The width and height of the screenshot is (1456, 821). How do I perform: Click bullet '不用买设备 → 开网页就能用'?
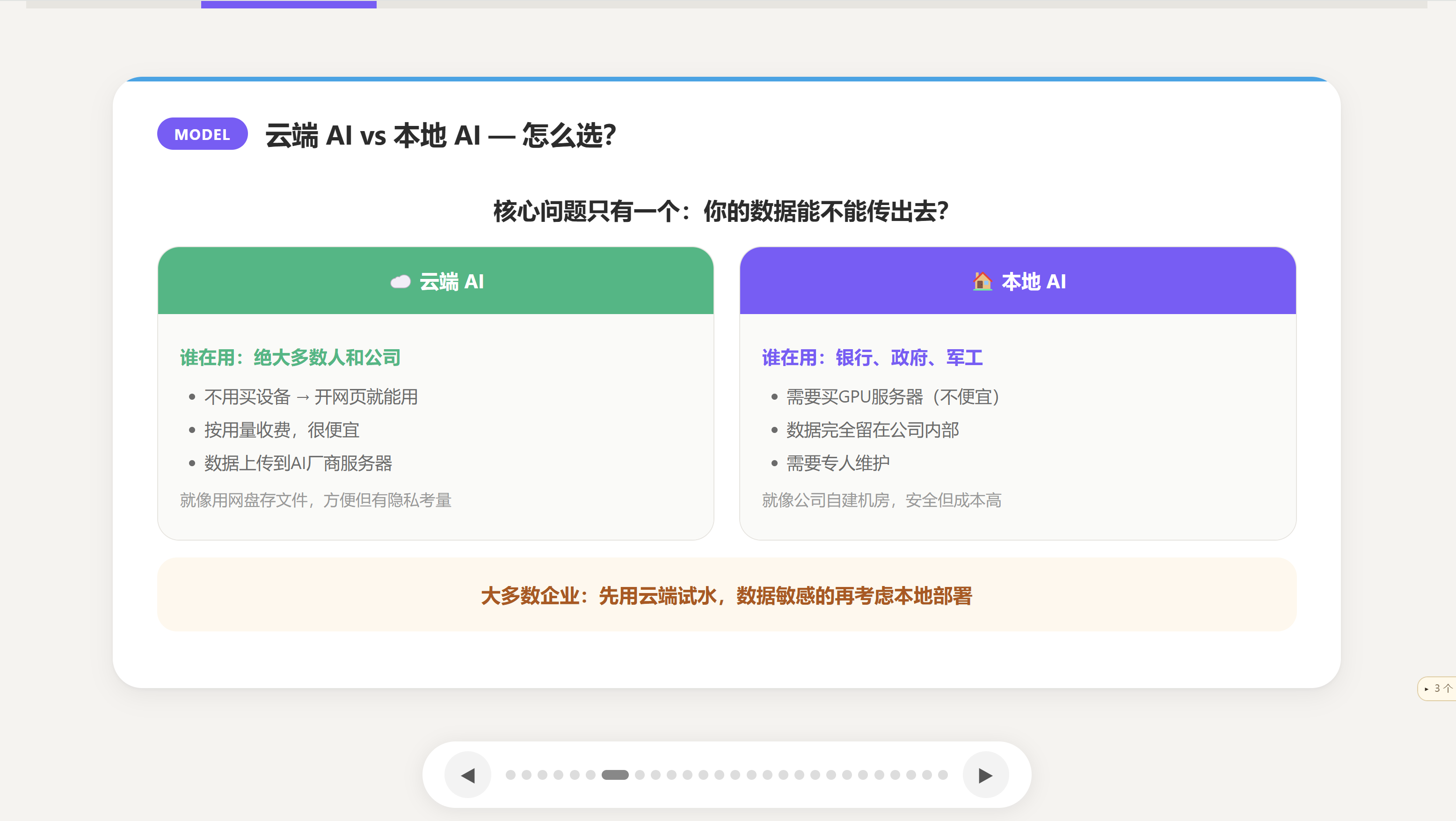(311, 397)
